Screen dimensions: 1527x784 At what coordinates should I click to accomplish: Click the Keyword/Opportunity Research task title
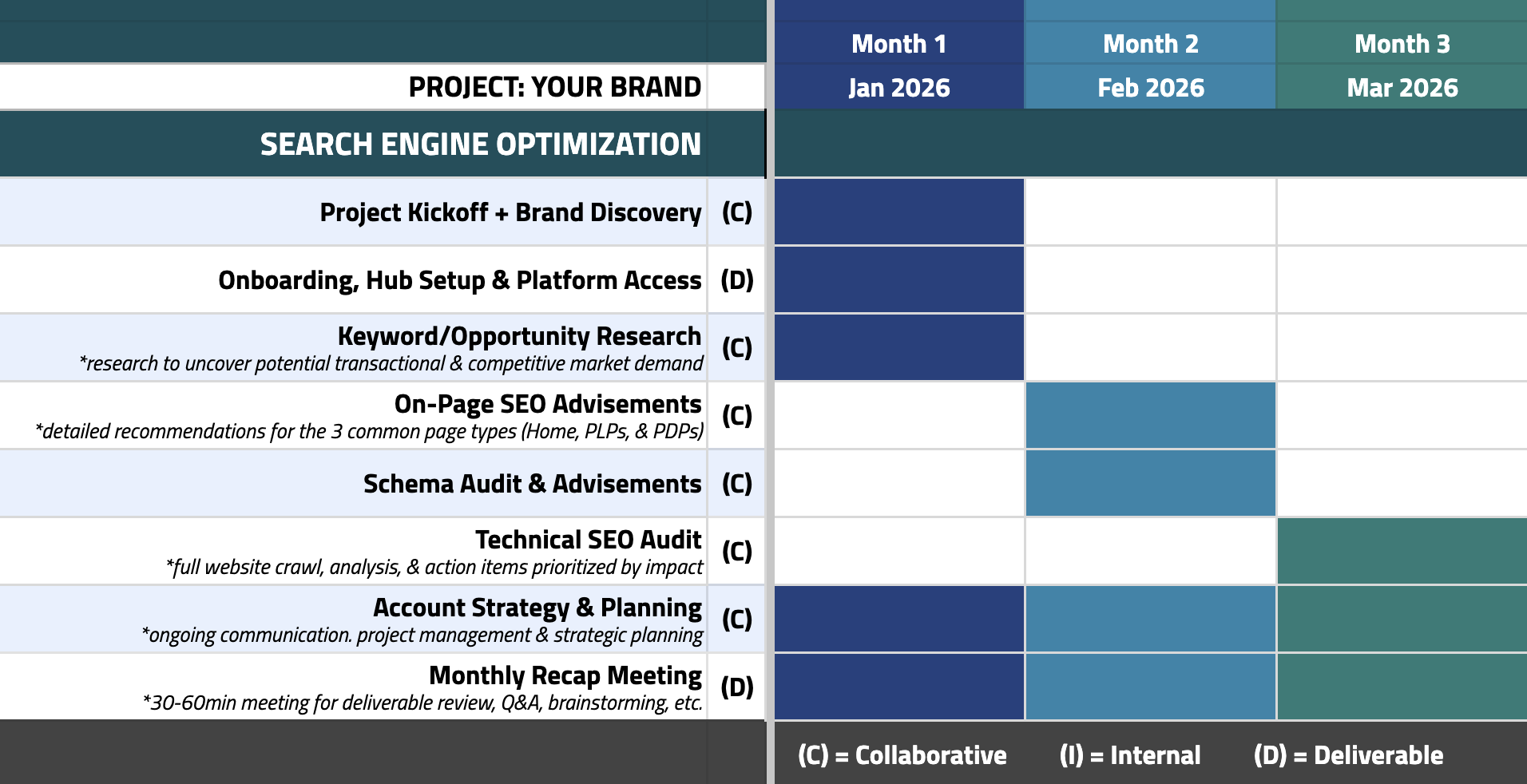[x=519, y=336]
